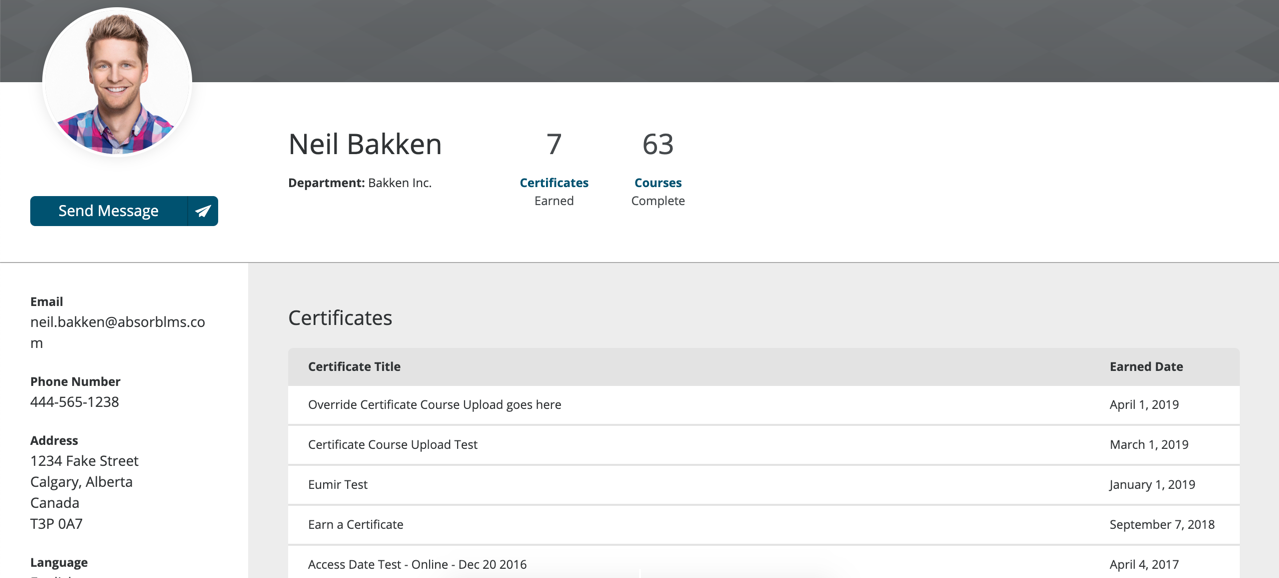Click the Department: Bakken Inc. text
Viewport: 1279px width, 578px height.
pyautogui.click(x=360, y=183)
